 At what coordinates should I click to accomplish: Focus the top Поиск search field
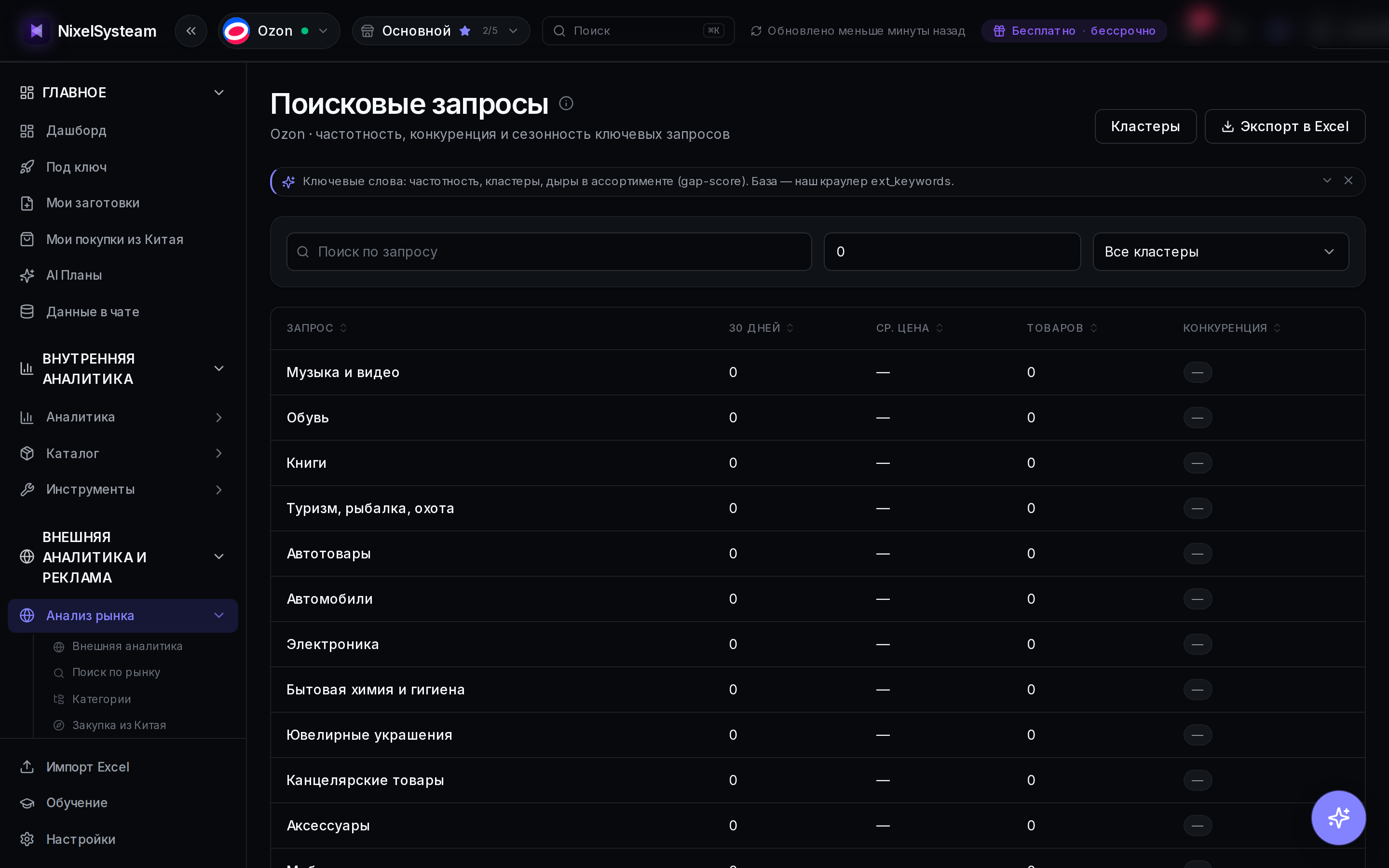[x=638, y=31]
